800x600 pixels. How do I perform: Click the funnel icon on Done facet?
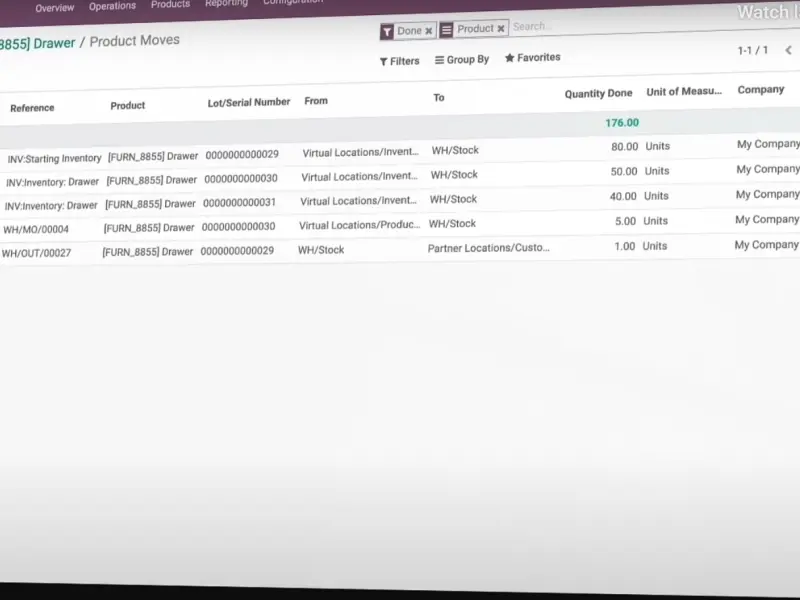tap(387, 32)
